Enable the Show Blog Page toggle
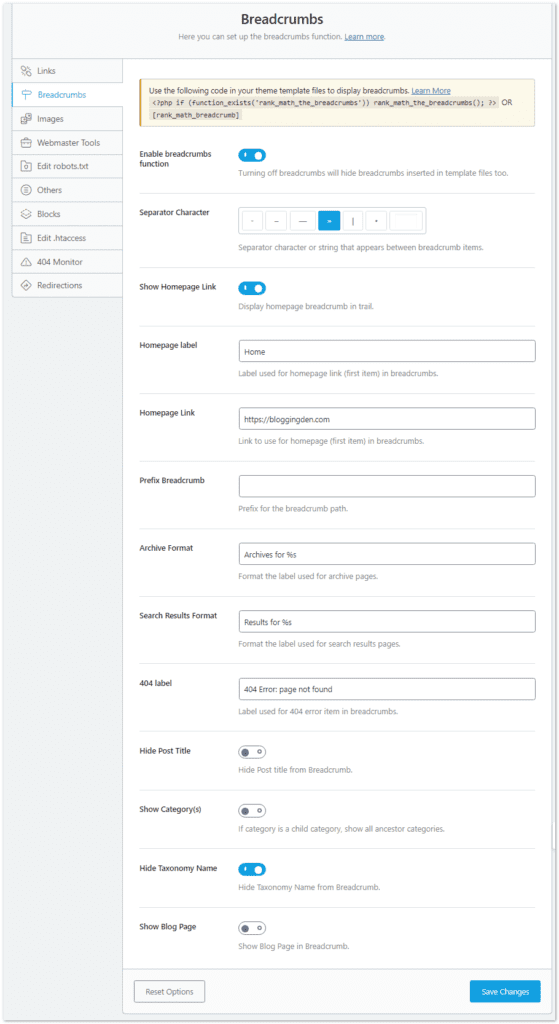Viewport: 559px width, 1024px height. pos(252,928)
